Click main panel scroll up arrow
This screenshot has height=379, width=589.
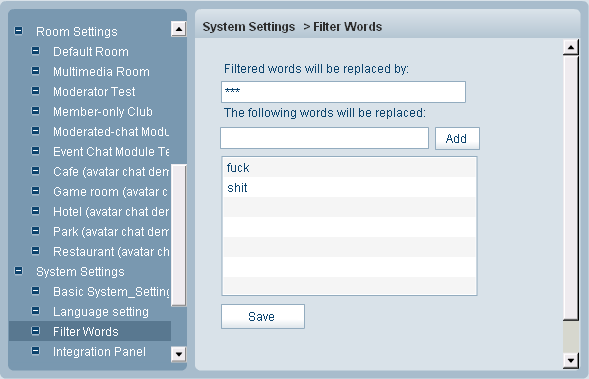pyautogui.click(x=571, y=47)
